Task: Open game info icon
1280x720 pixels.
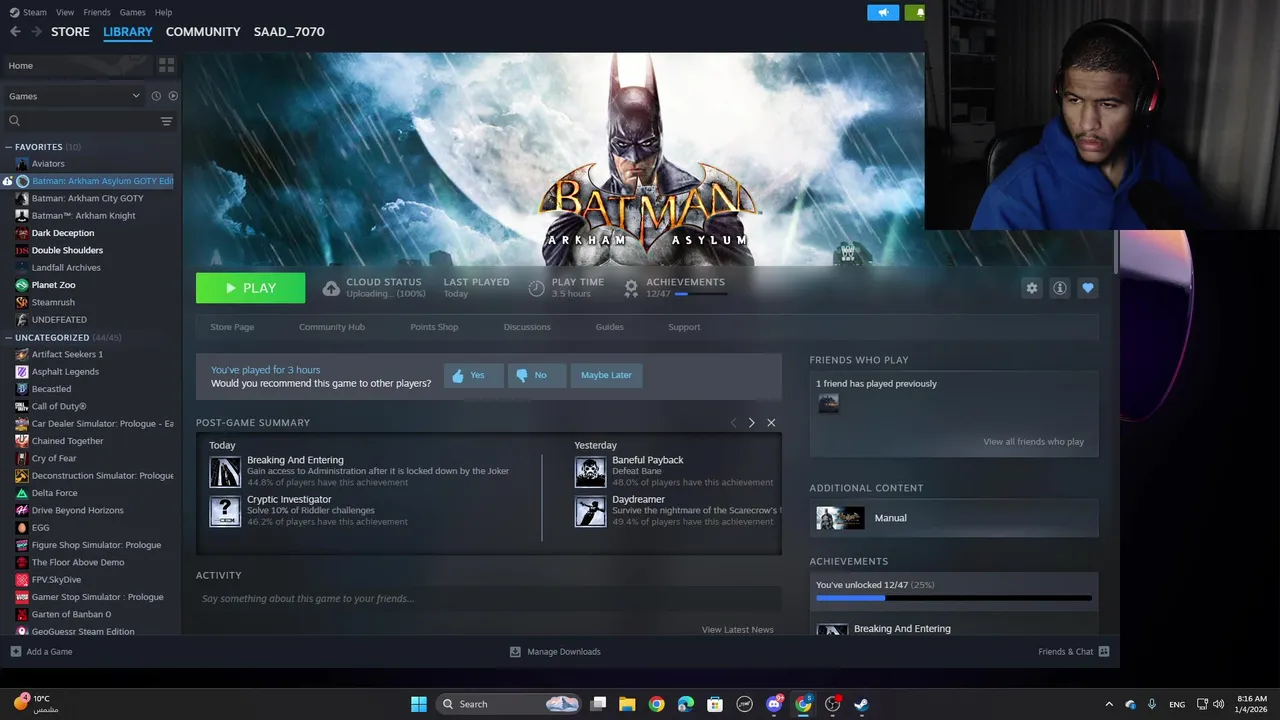Action: tap(1060, 288)
